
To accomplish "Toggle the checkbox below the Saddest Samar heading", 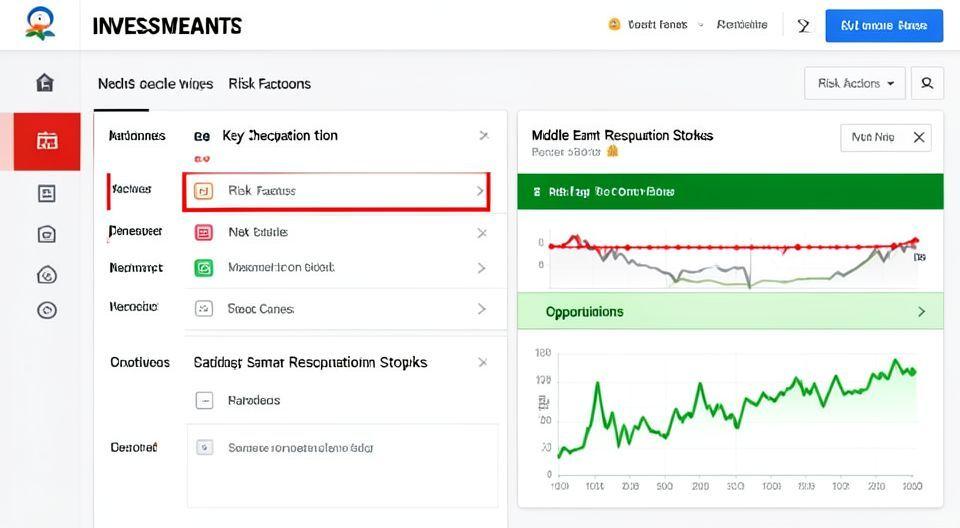I will 204,400.
